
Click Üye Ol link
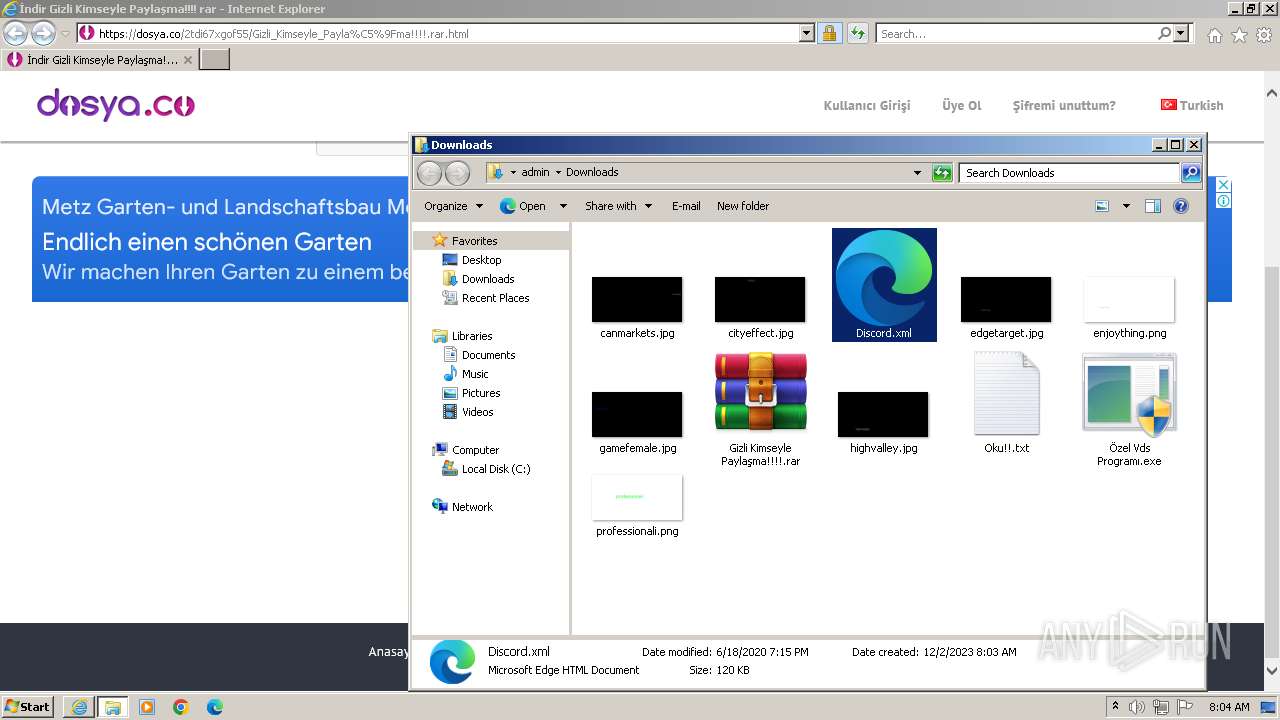[962, 105]
